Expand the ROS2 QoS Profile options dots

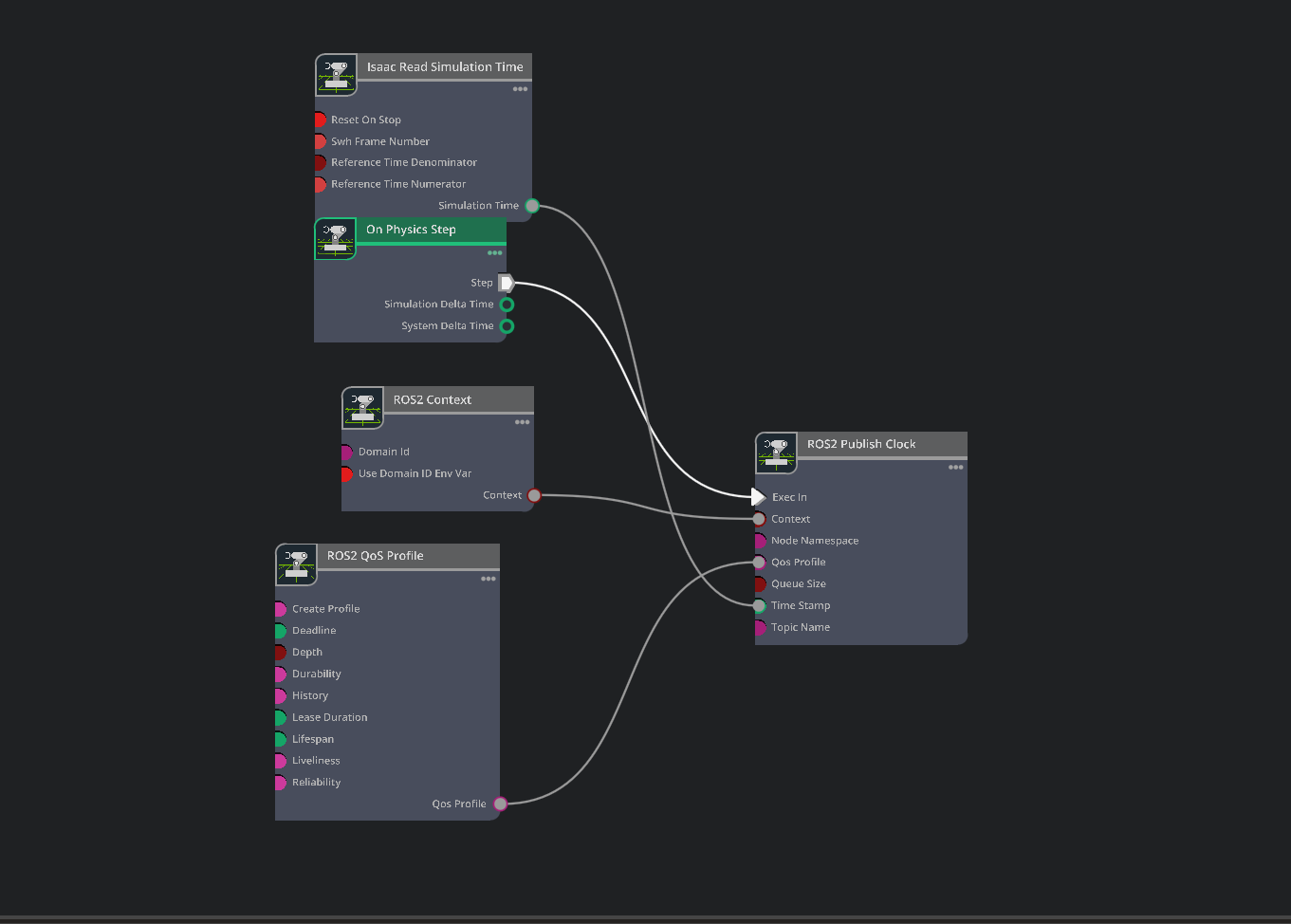point(488,579)
